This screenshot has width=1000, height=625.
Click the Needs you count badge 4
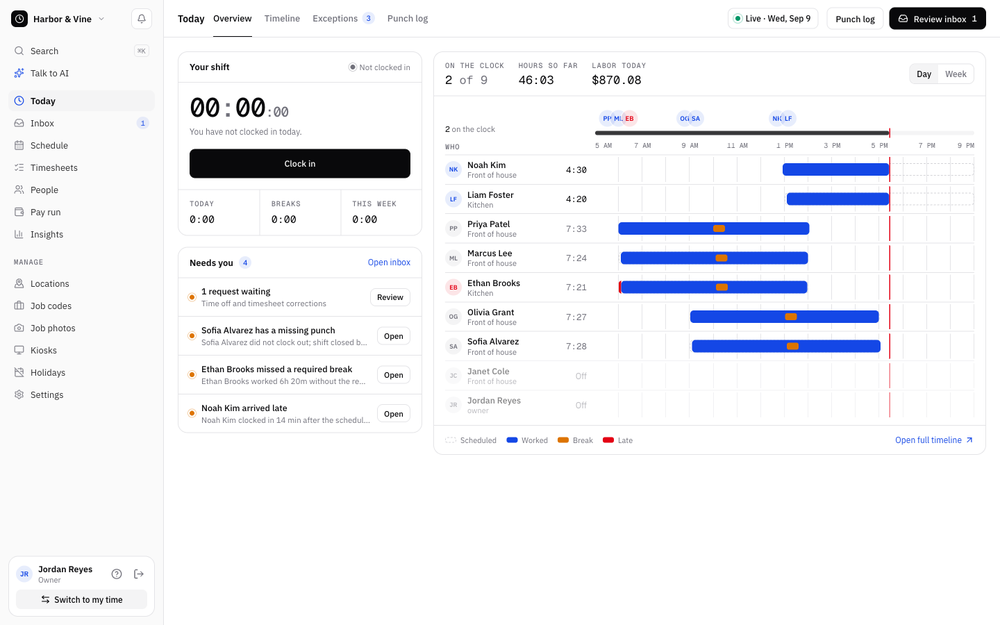point(245,263)
